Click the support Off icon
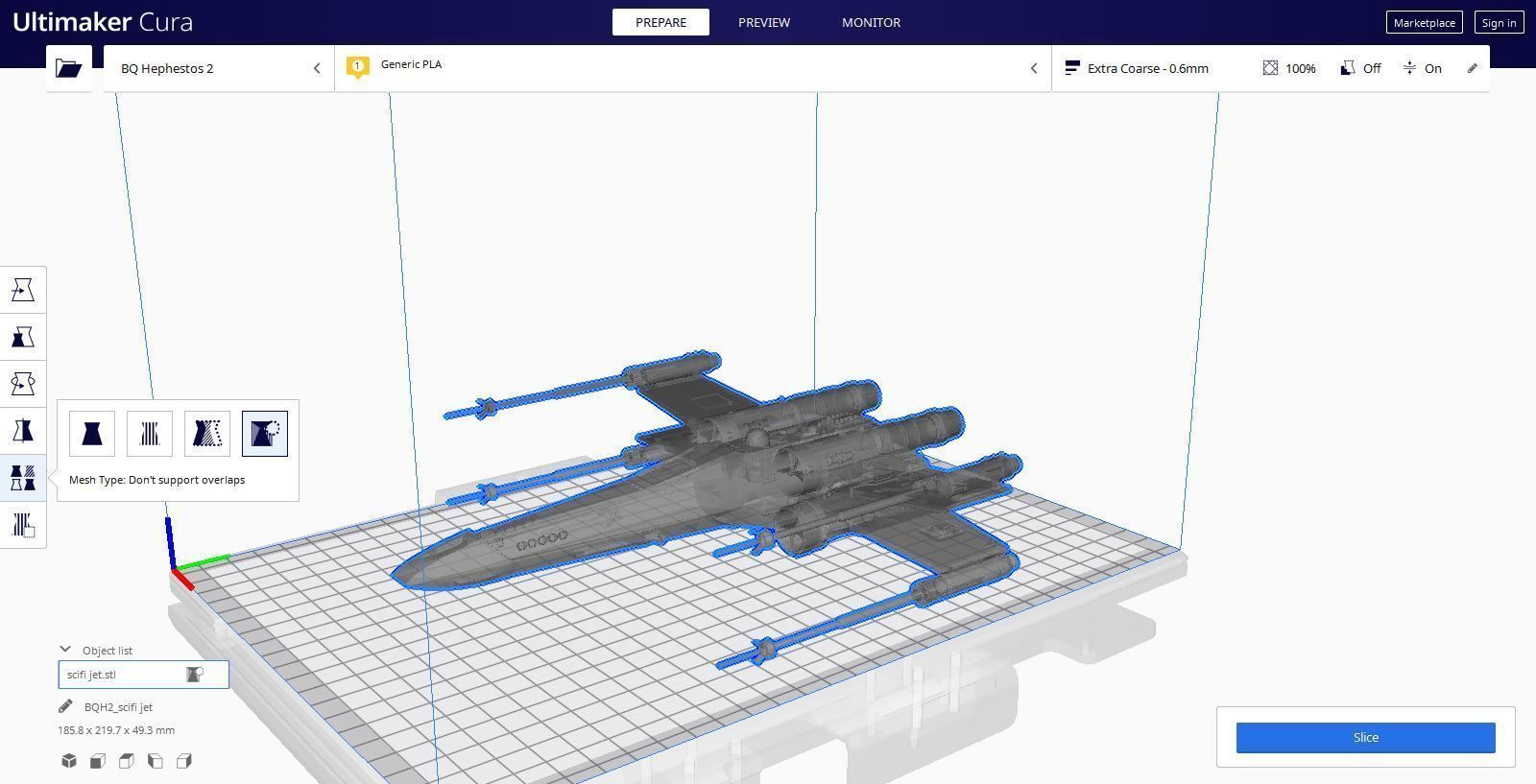 coord(1348,68)
